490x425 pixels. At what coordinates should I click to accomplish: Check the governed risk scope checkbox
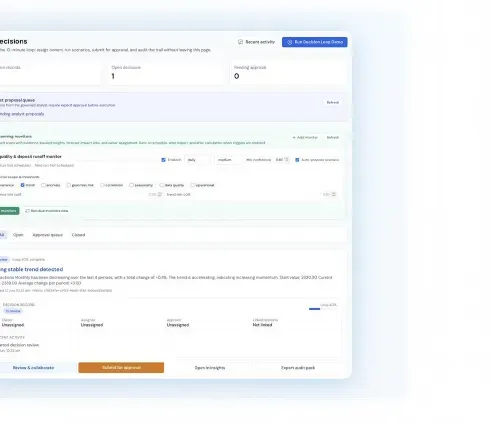pos(69,185)
